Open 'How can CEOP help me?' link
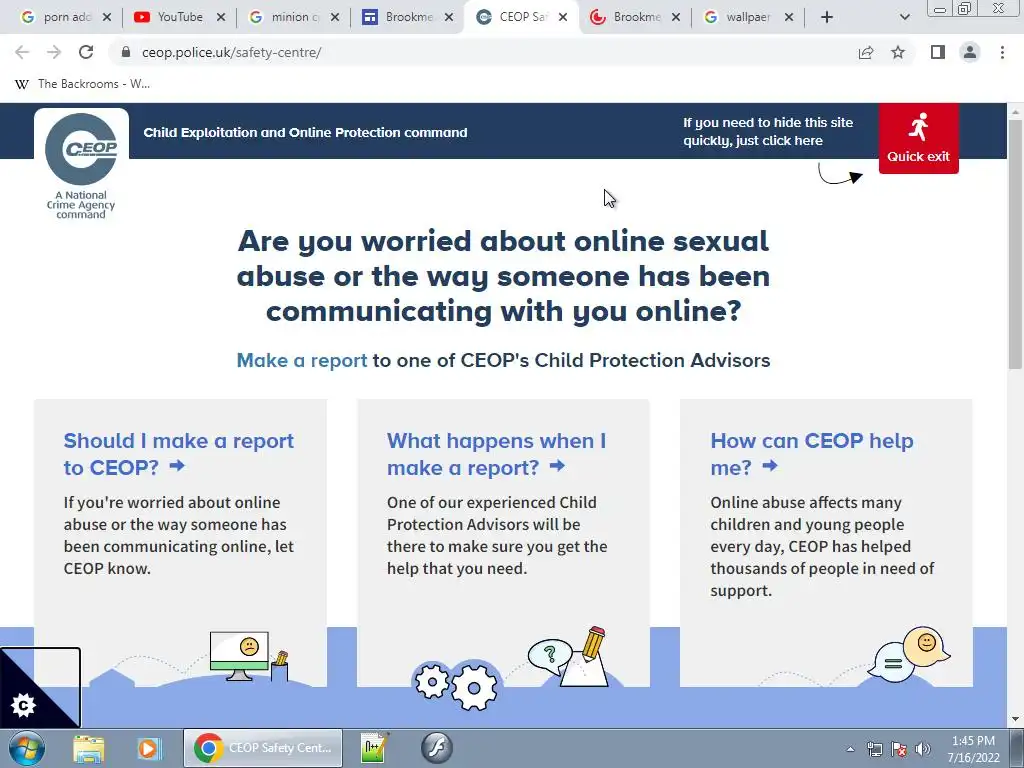The image size is (1024, 768). (812, 454)
